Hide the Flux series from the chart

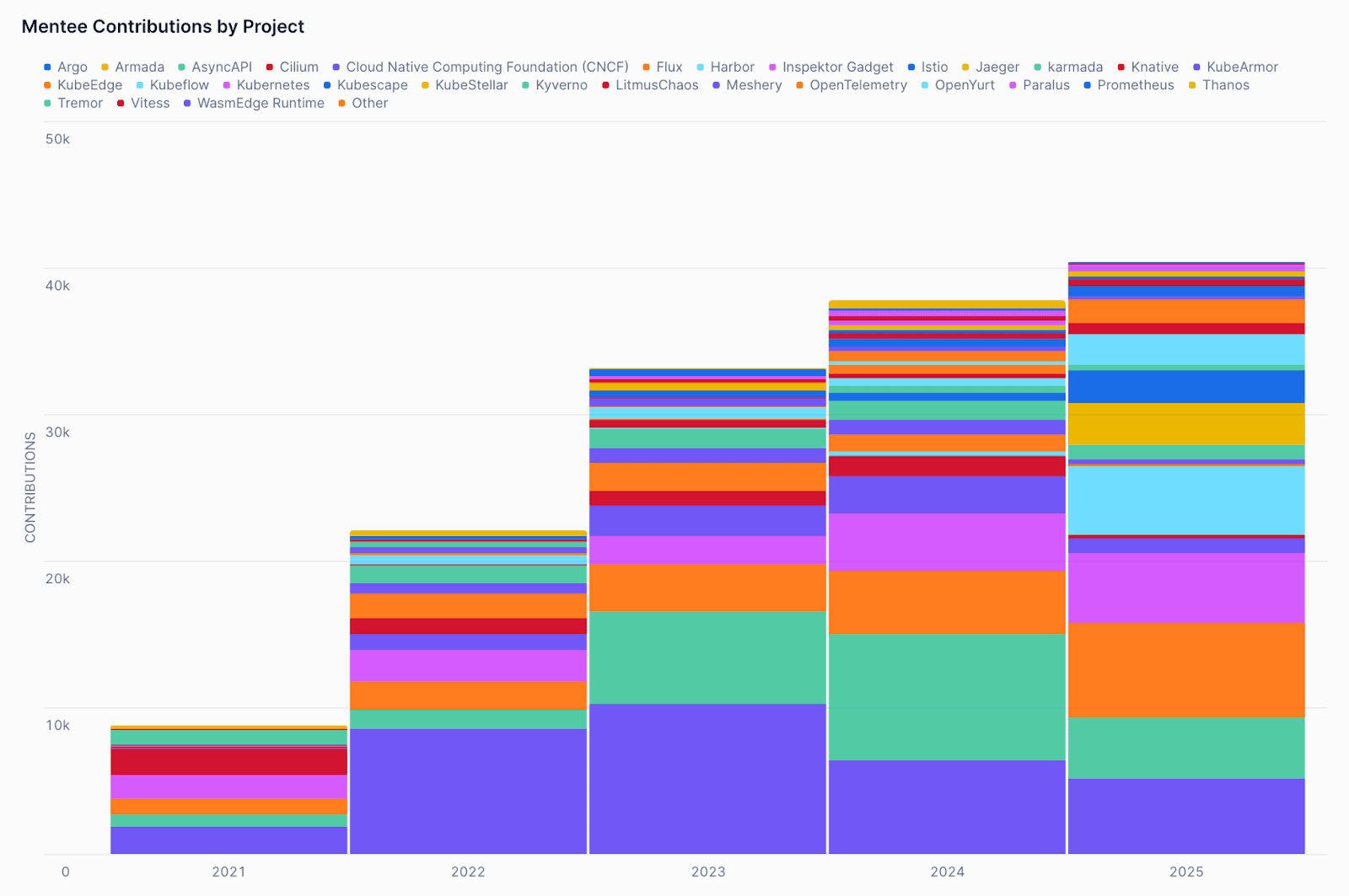[644, 67]
